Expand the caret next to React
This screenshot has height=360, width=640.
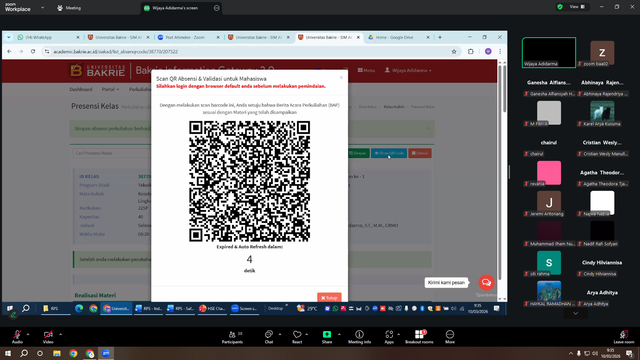pos(307,334)
